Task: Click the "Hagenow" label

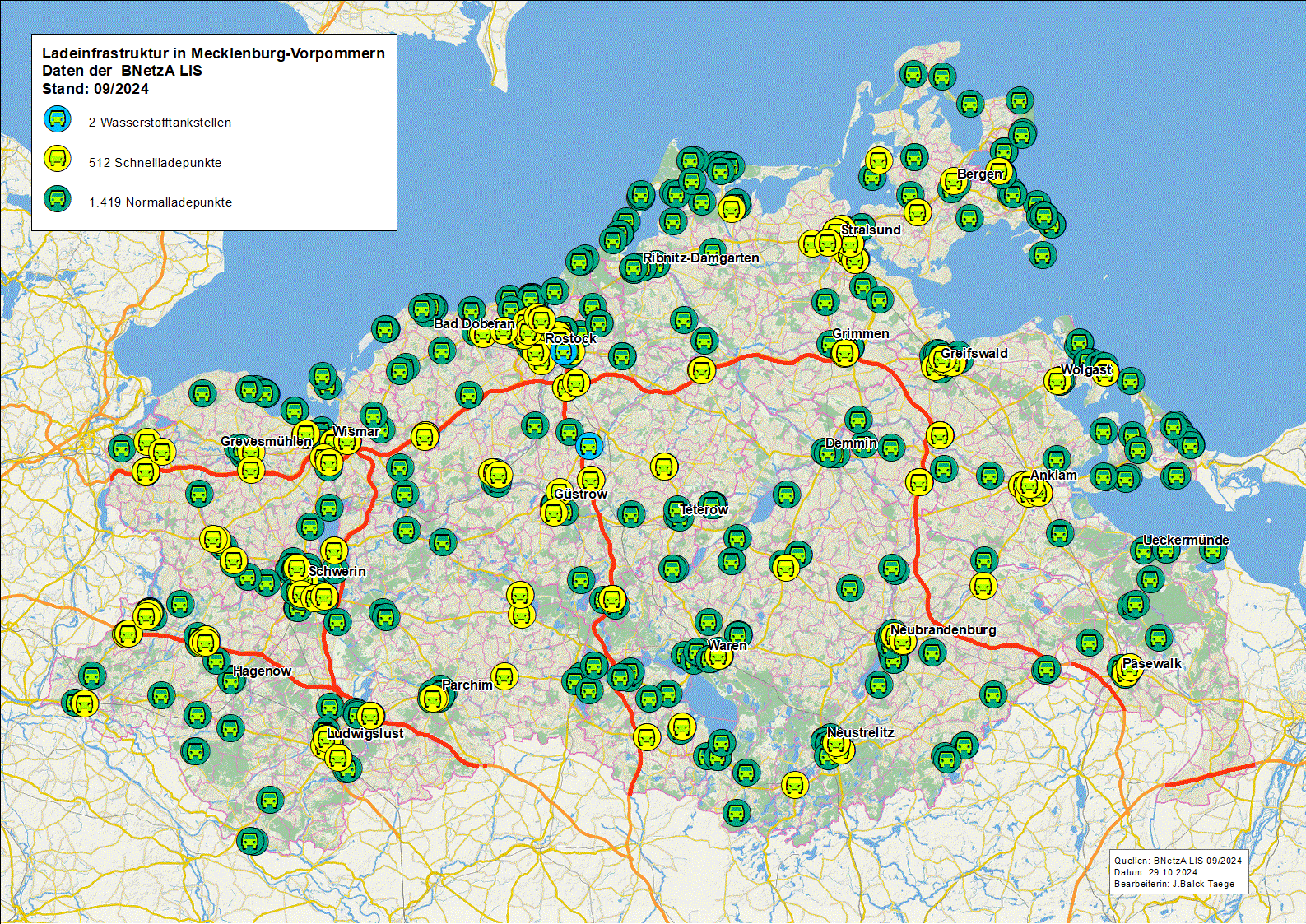Action: click(262, 671)
